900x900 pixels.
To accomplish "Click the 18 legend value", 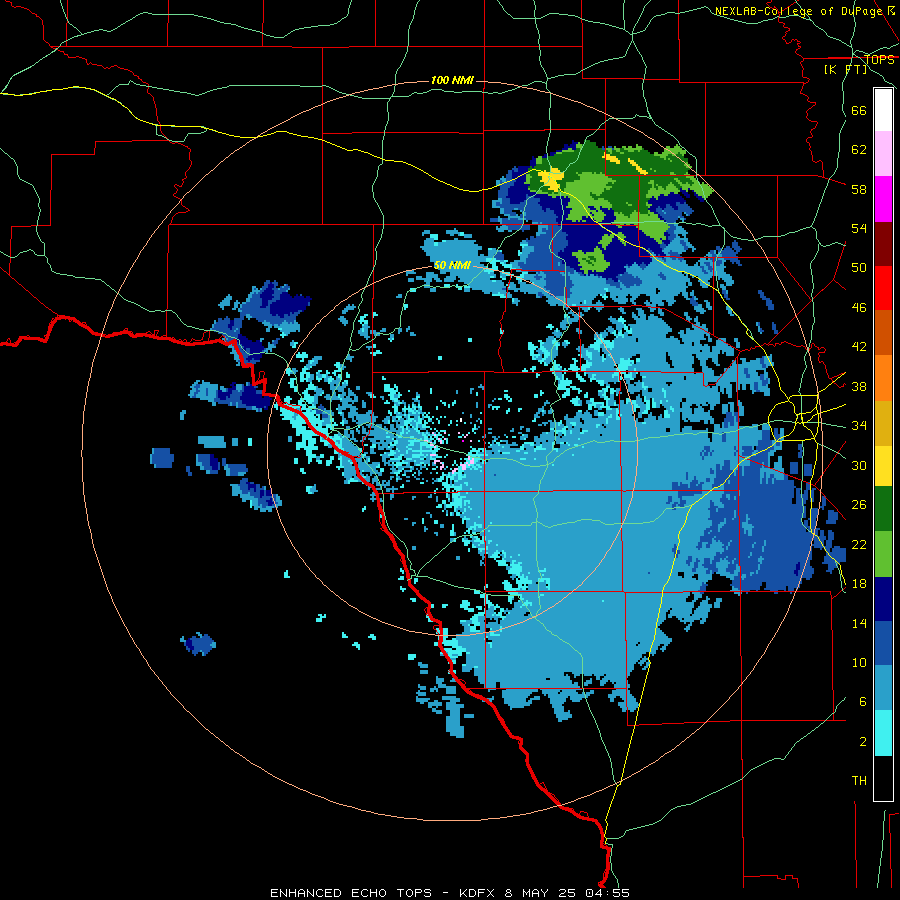I will (x=859, y=584).
